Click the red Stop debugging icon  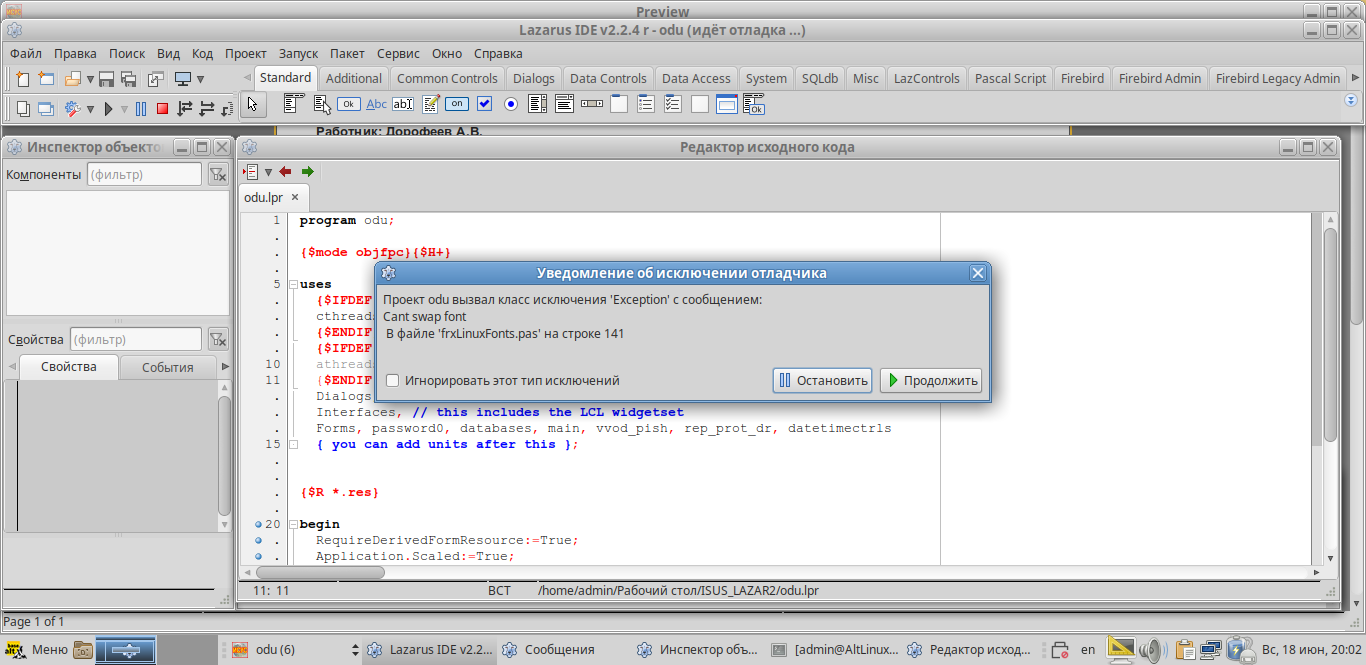pos(162,109)
